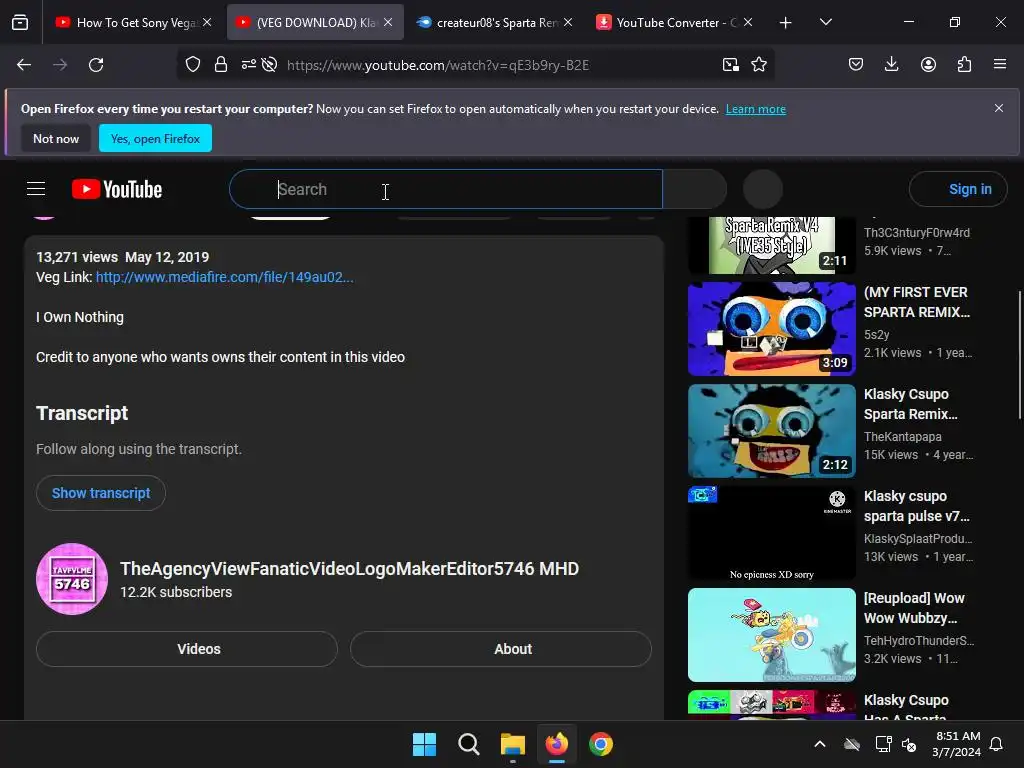Focus the YouTube Search field

click(445, 189)
